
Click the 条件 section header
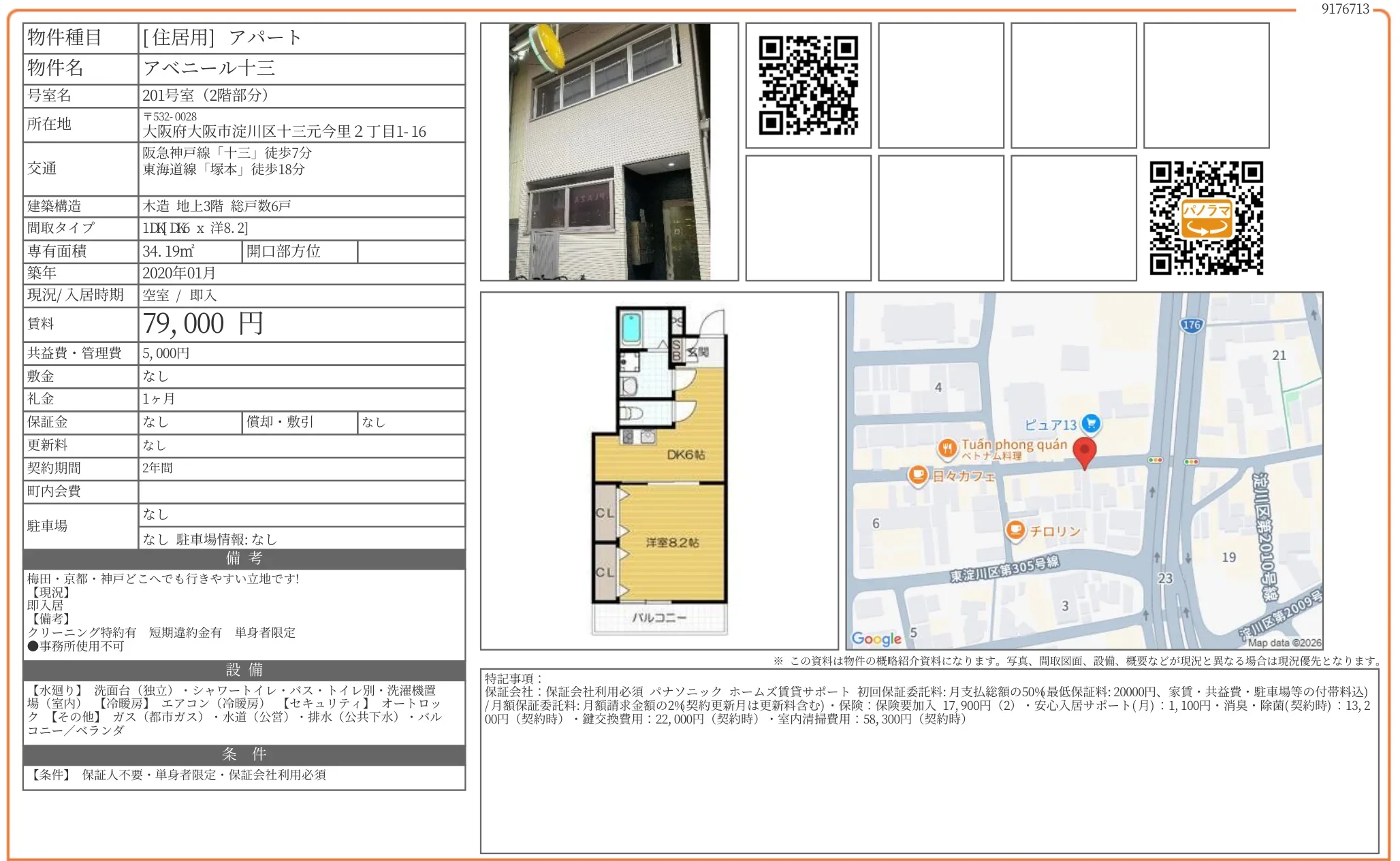click(x=244, y=754)
